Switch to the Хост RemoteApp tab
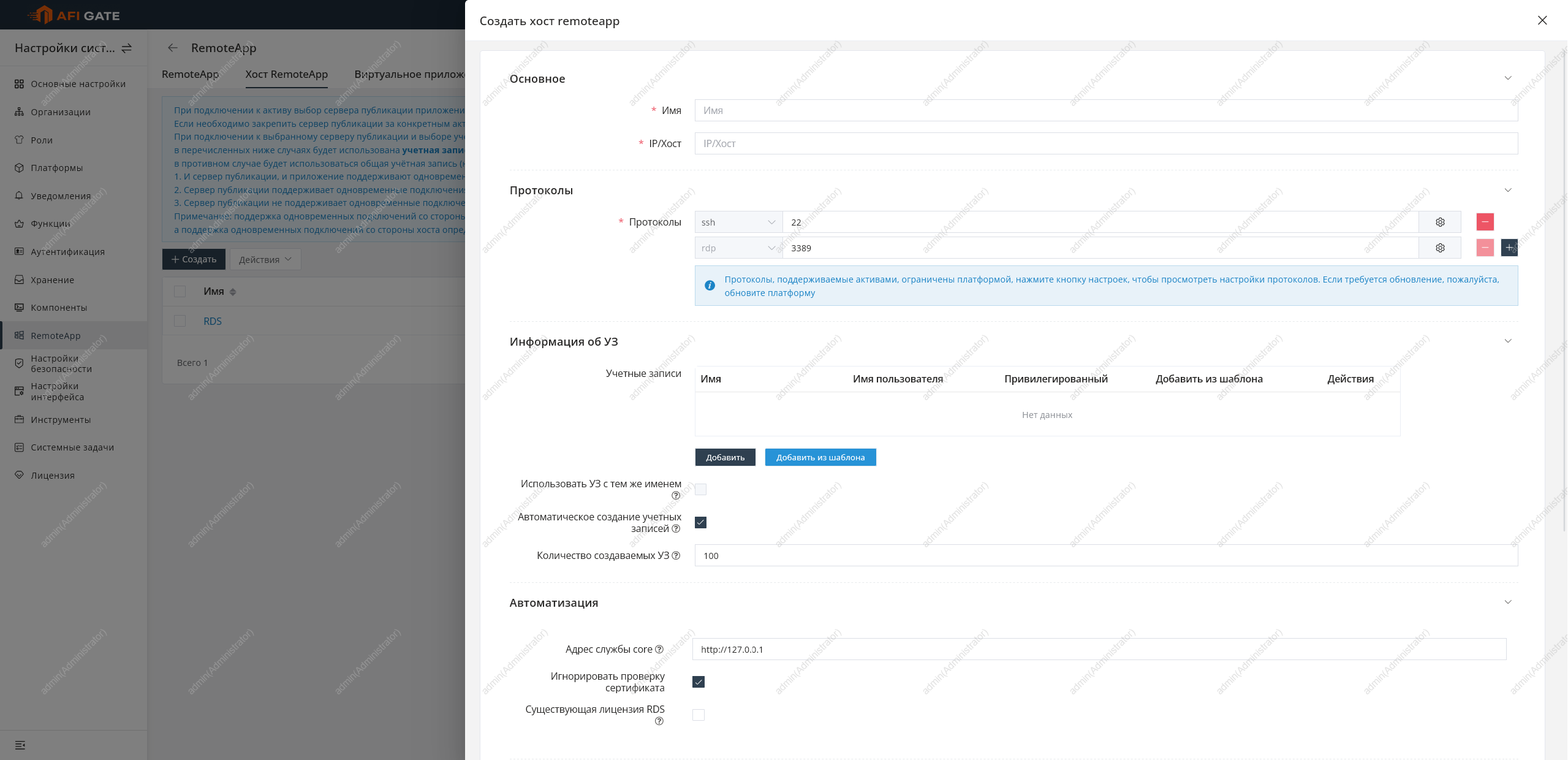The width and height of the screenshot is (1568, 760). (x=287, y=74)
